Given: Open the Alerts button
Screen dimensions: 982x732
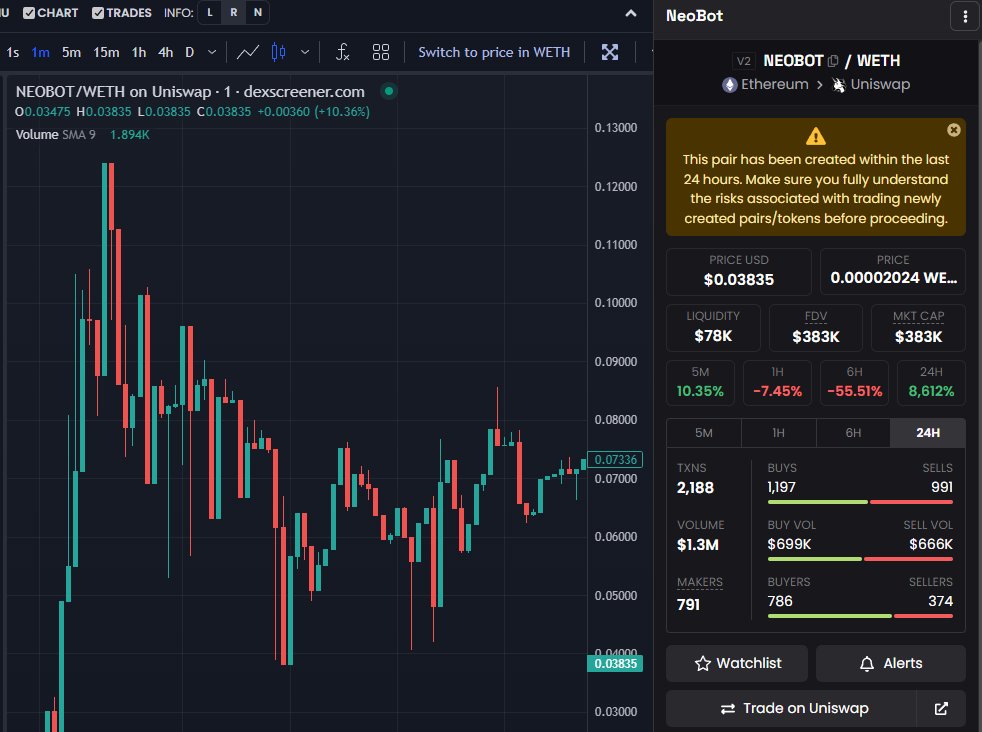Looking at the screenshot, I should (891, 663).
